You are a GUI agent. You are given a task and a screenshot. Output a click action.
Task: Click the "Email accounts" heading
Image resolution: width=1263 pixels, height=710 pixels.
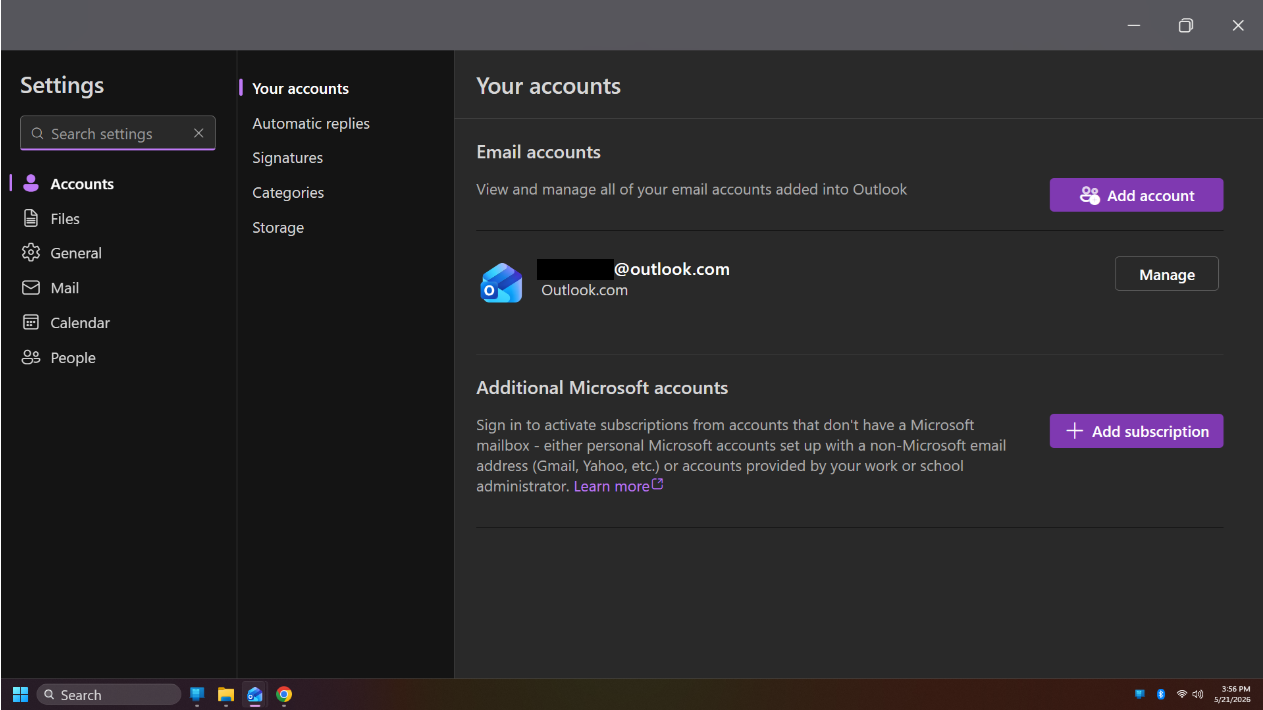tap(538, 152)
